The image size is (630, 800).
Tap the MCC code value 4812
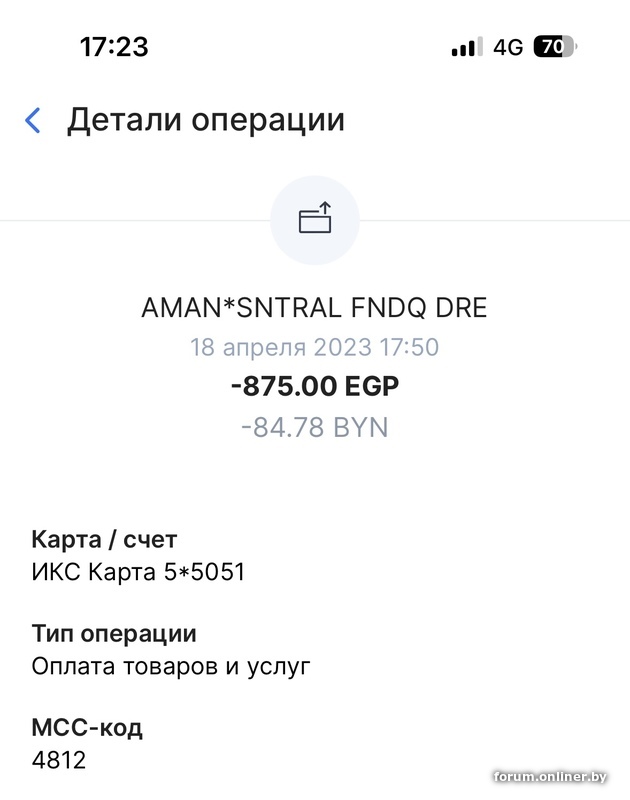[59, 760]
